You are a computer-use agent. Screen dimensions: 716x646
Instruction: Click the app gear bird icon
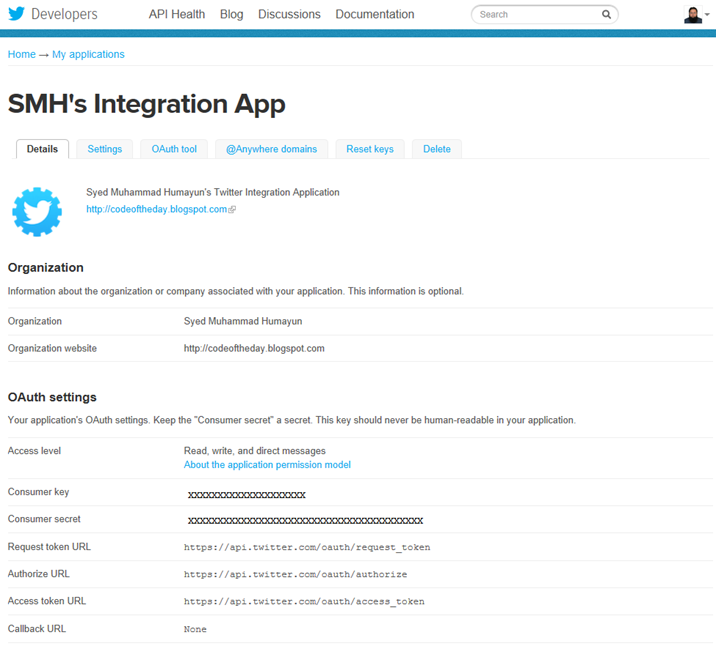tap(37, 212)
